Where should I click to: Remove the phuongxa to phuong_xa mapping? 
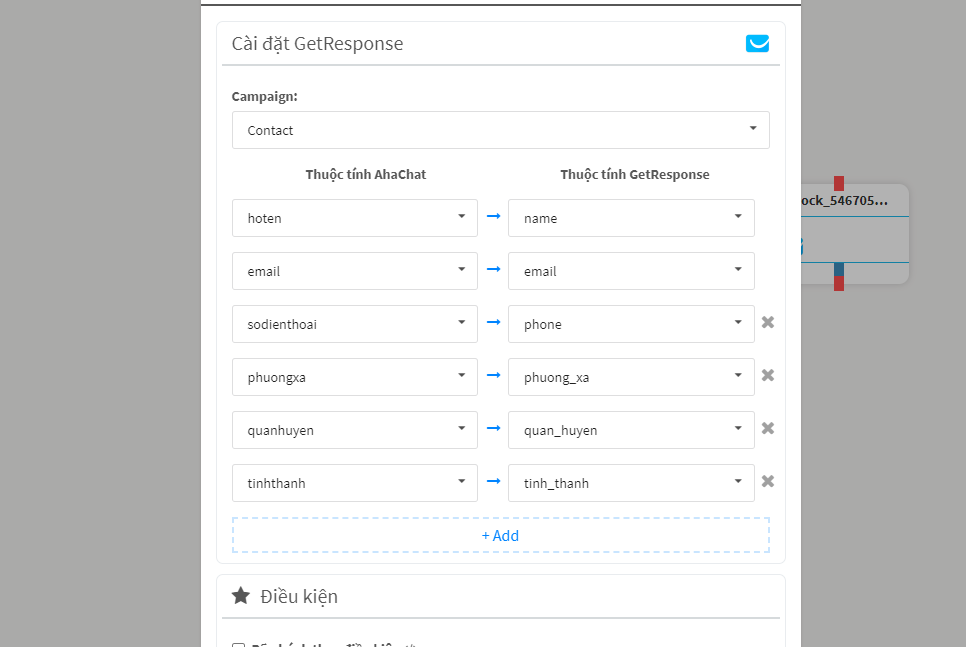click(768, 375)
